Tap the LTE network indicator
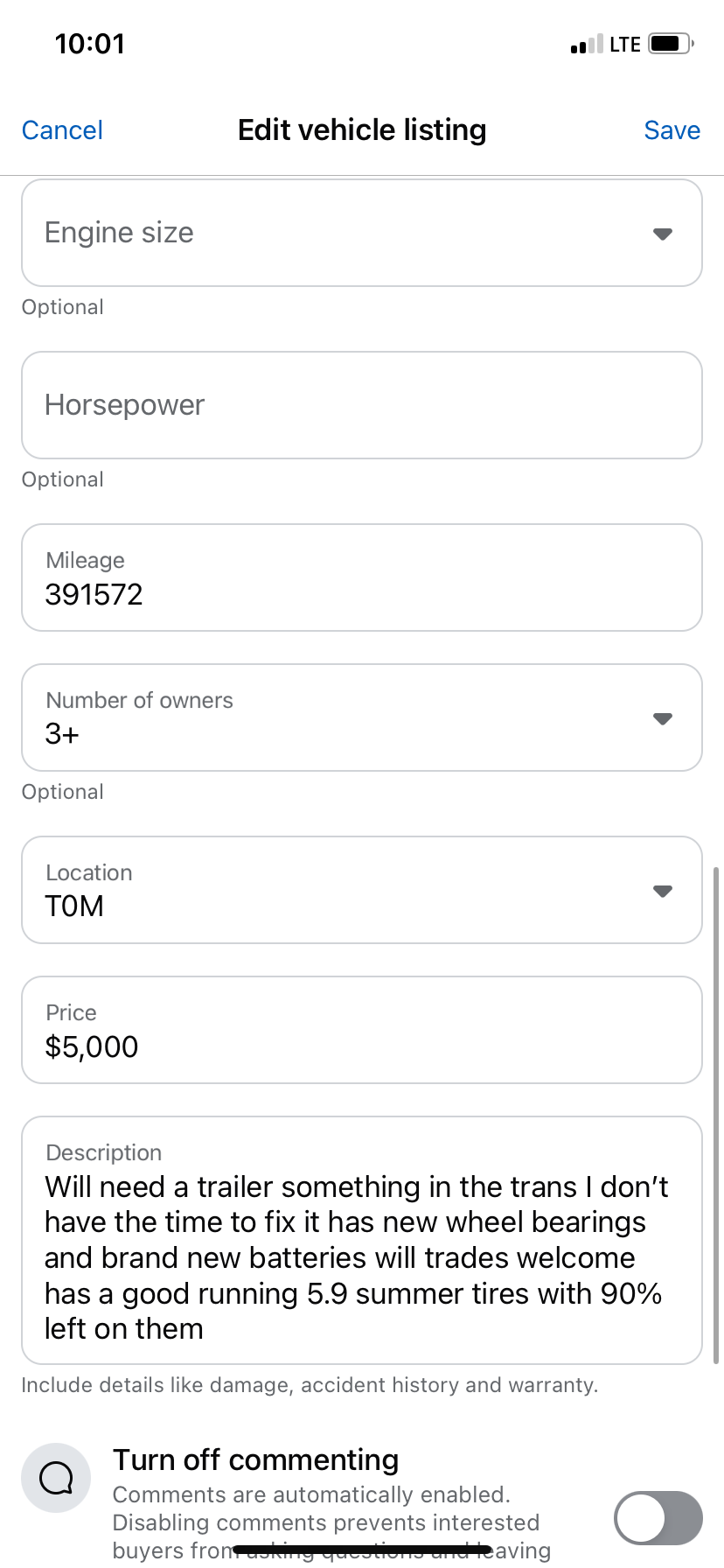 tap(625, 45)
